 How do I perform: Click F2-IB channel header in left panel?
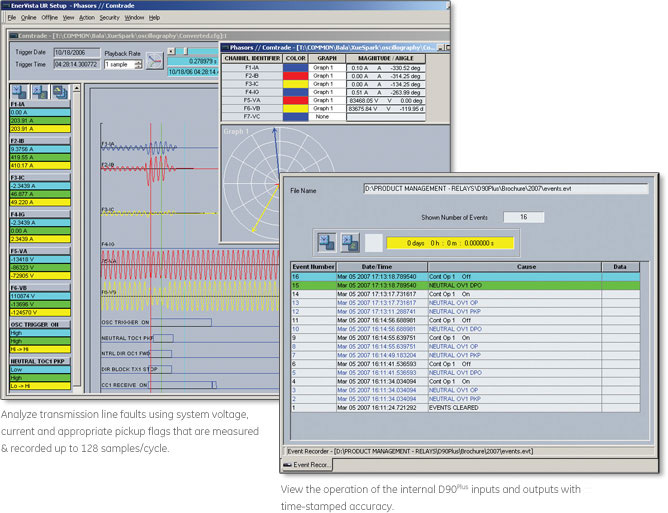40,141
